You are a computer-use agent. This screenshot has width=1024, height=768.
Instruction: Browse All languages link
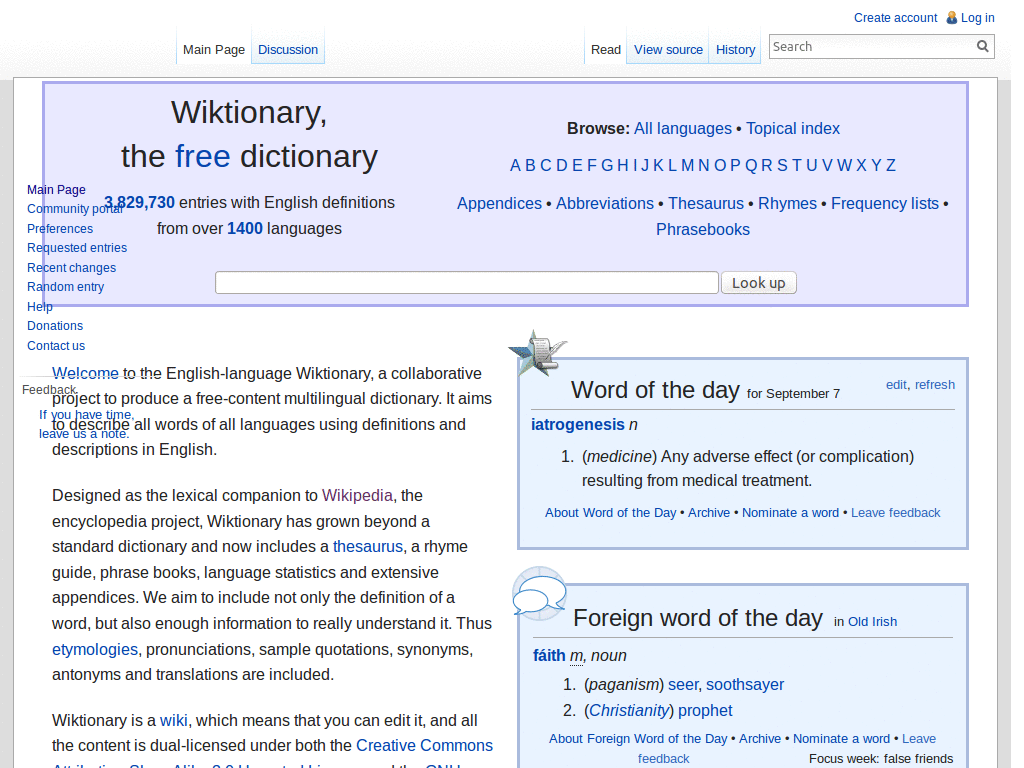point(682,129)
